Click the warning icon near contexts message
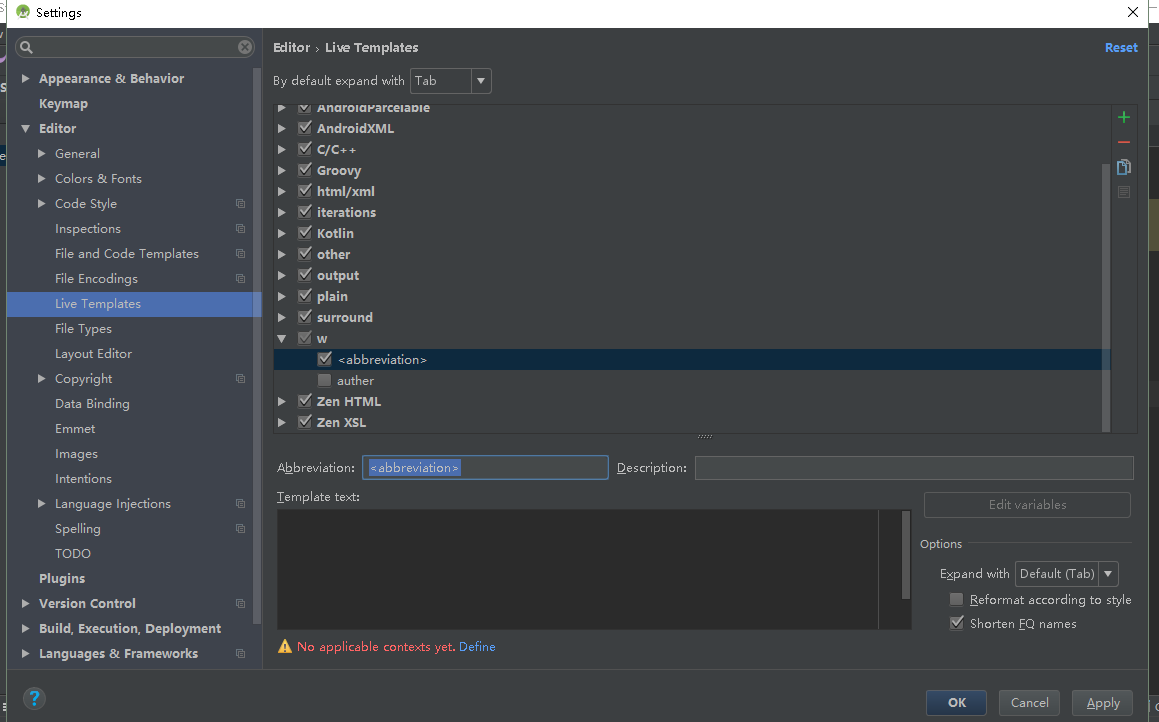This screenshot has width=1159, height=722. [x=285, y=647]
